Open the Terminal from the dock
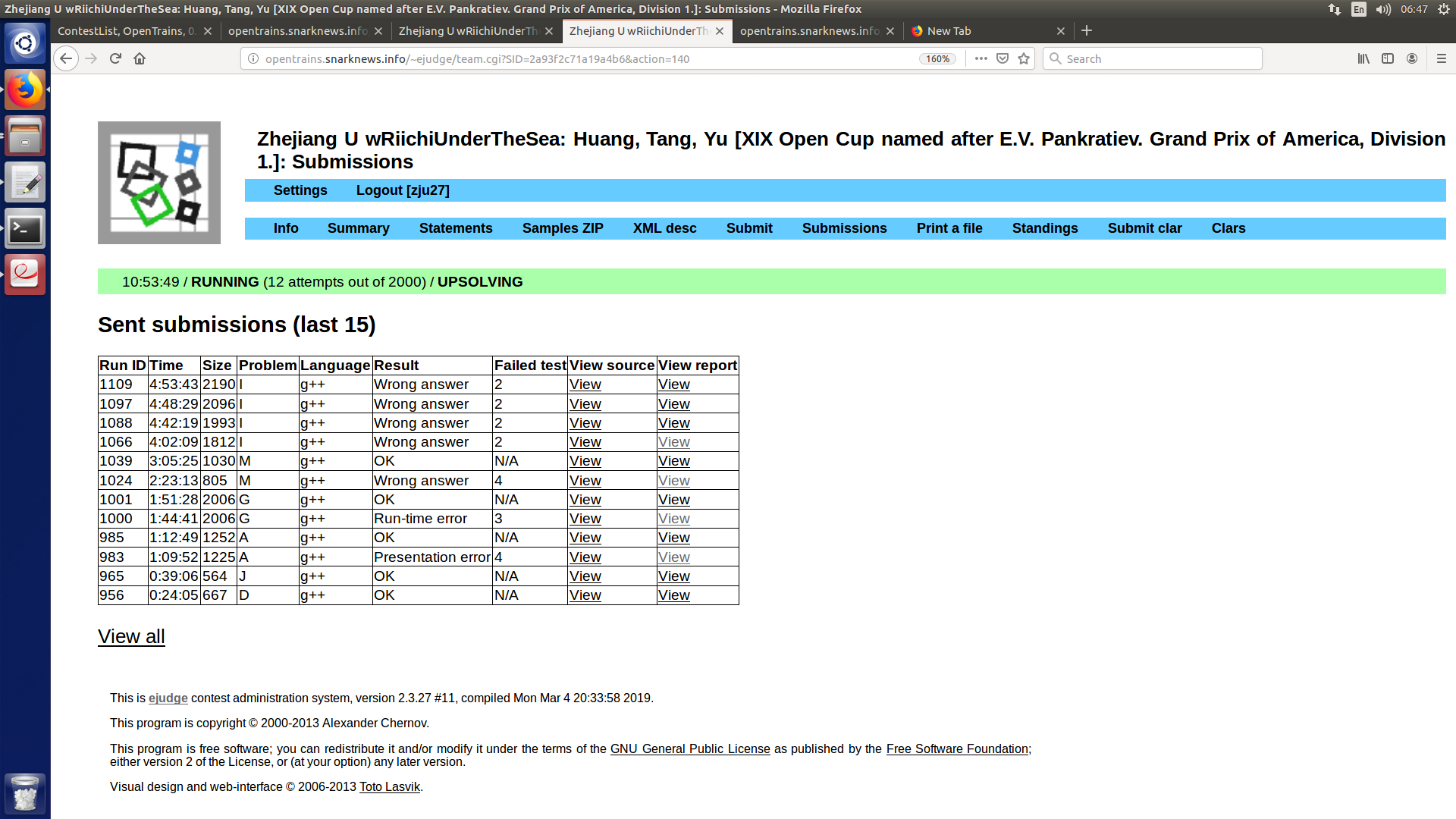 (x=25, y=228)
